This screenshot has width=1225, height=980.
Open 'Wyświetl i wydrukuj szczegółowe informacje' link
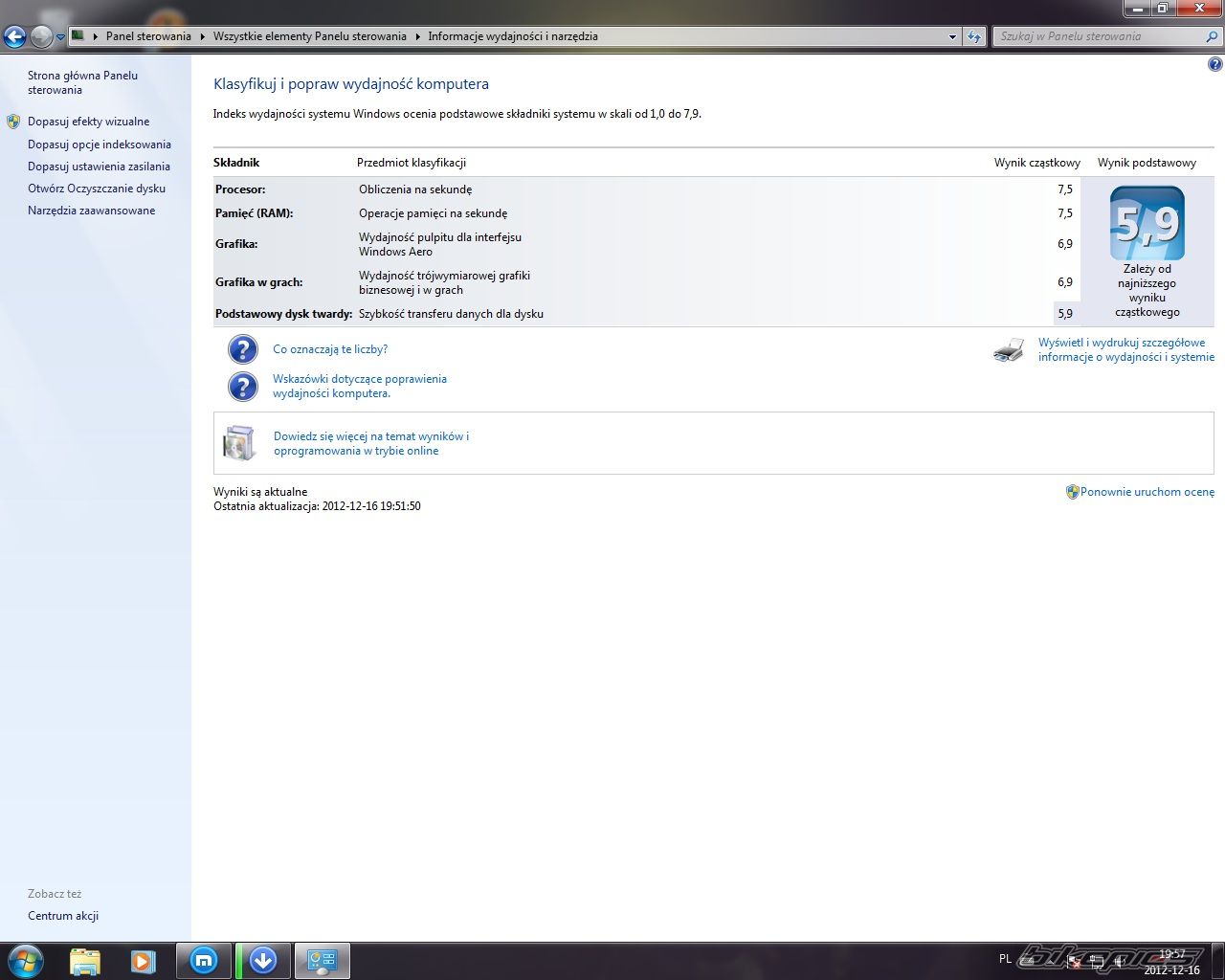[x=1126, y=349]
